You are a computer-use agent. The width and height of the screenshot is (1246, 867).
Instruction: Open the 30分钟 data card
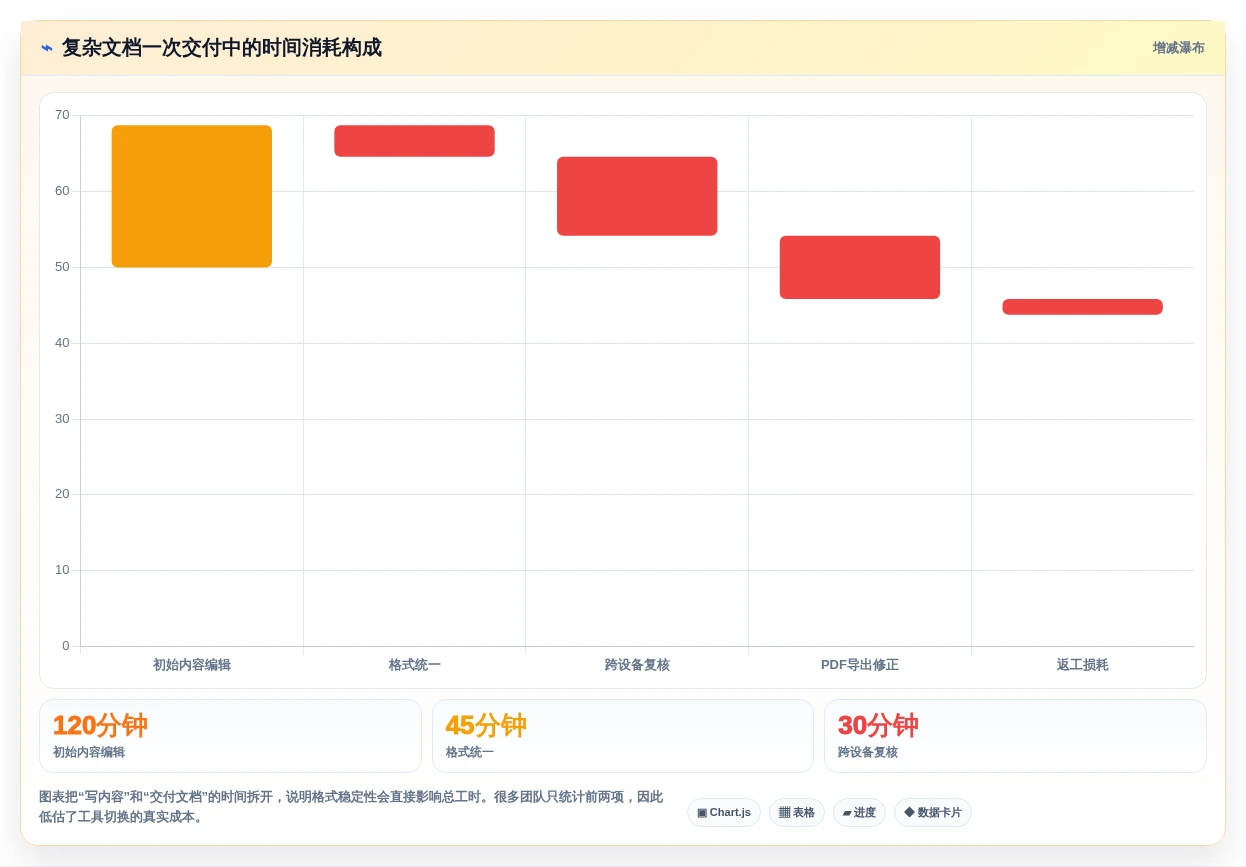coord(1015,736)
